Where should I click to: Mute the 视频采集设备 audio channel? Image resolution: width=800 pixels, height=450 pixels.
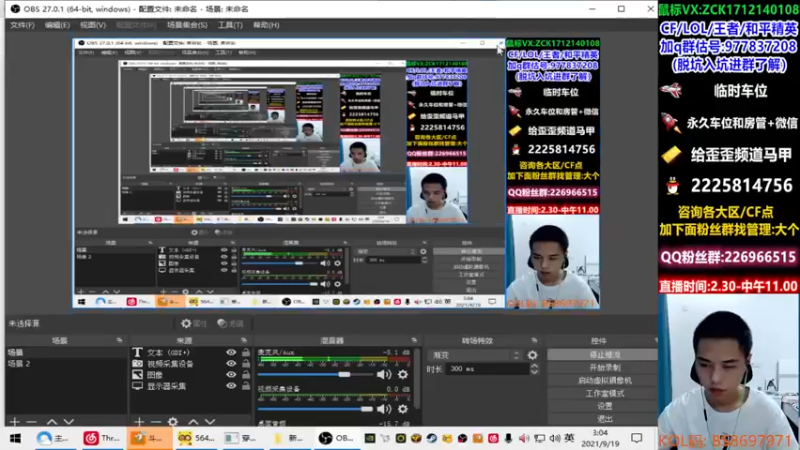(x=384, y=409)
